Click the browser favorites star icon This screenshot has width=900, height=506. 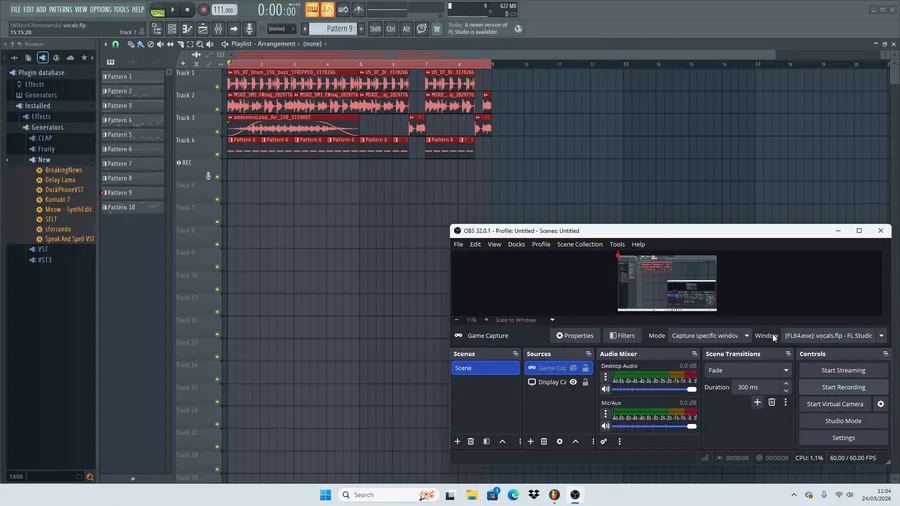point(84,57)
